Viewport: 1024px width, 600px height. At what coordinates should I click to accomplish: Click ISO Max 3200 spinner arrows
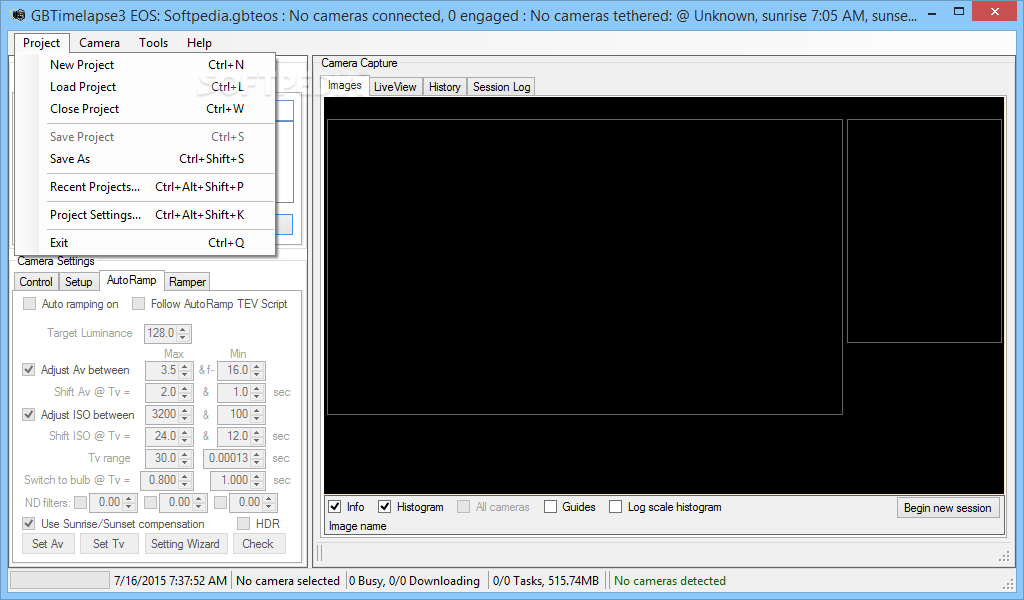tap(185, 415)
